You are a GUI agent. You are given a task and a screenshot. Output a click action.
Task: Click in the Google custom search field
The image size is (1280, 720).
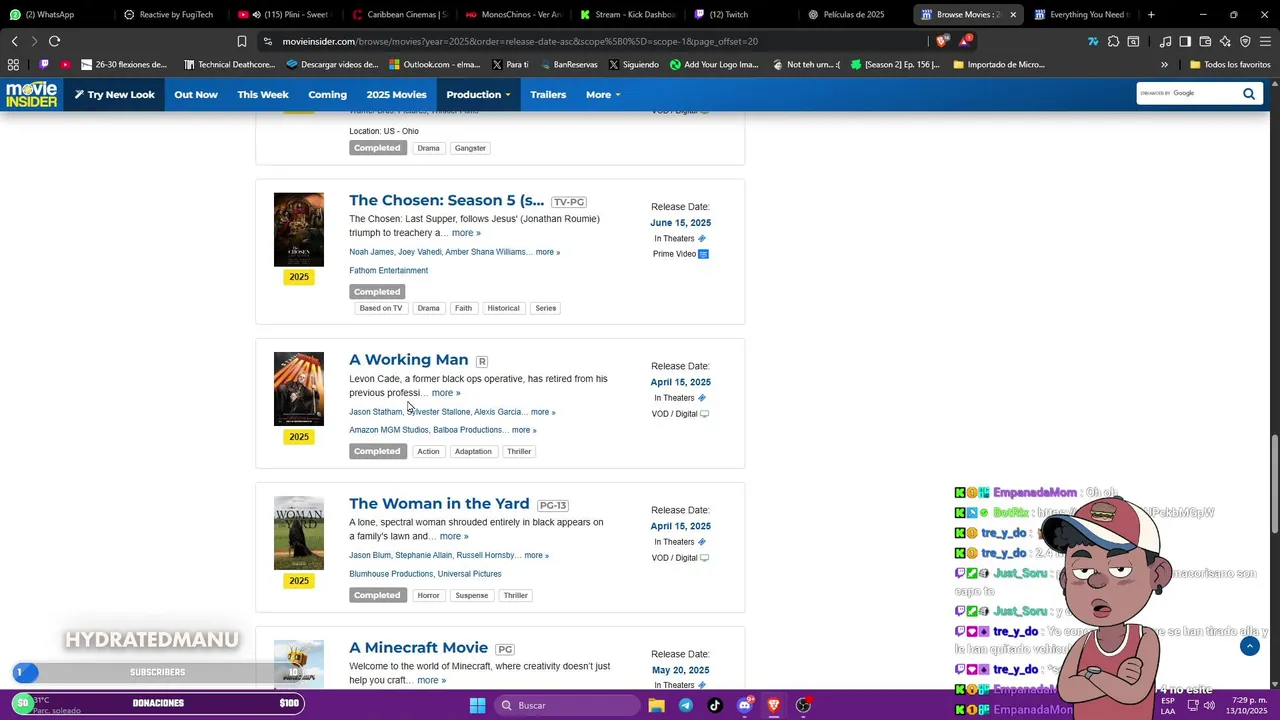click(1187, 94)
